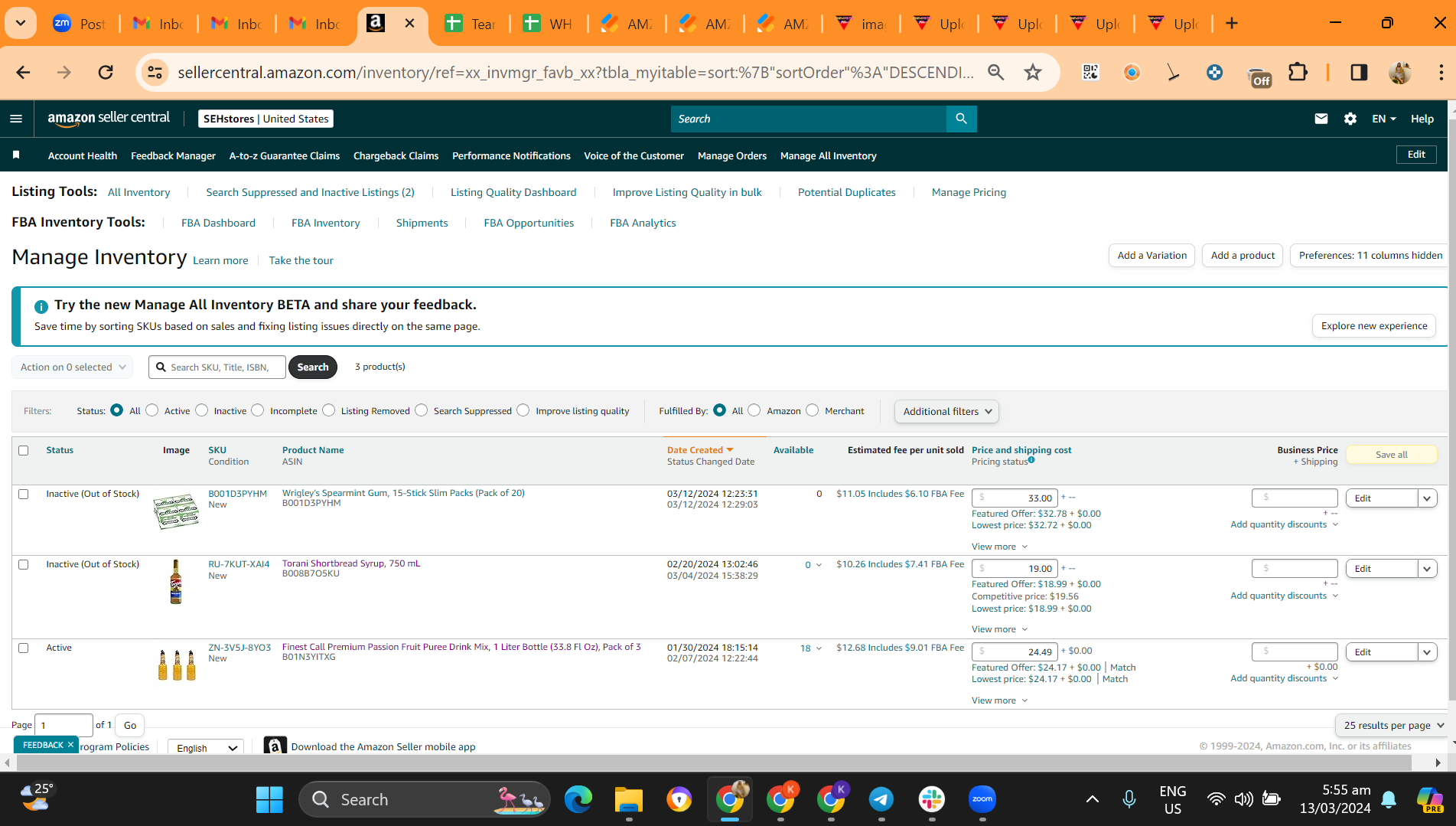
Task: Open the EN language dropdown
Action: point(1384,119)
